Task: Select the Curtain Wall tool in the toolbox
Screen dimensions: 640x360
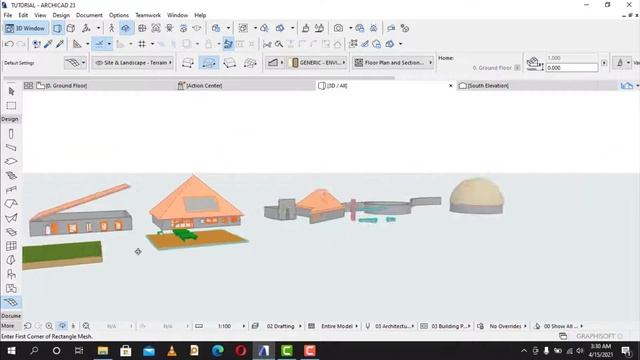Action: 11,246
